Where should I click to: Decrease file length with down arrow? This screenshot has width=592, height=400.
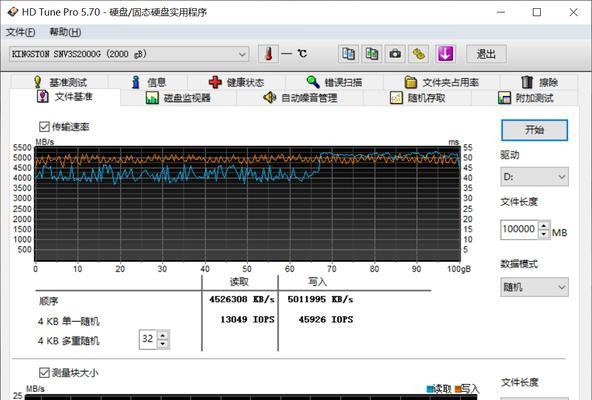click(544, 234)
